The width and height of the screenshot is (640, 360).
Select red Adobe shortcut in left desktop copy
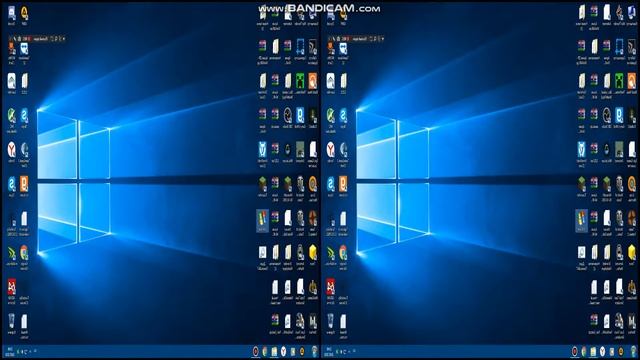(11, 287)
